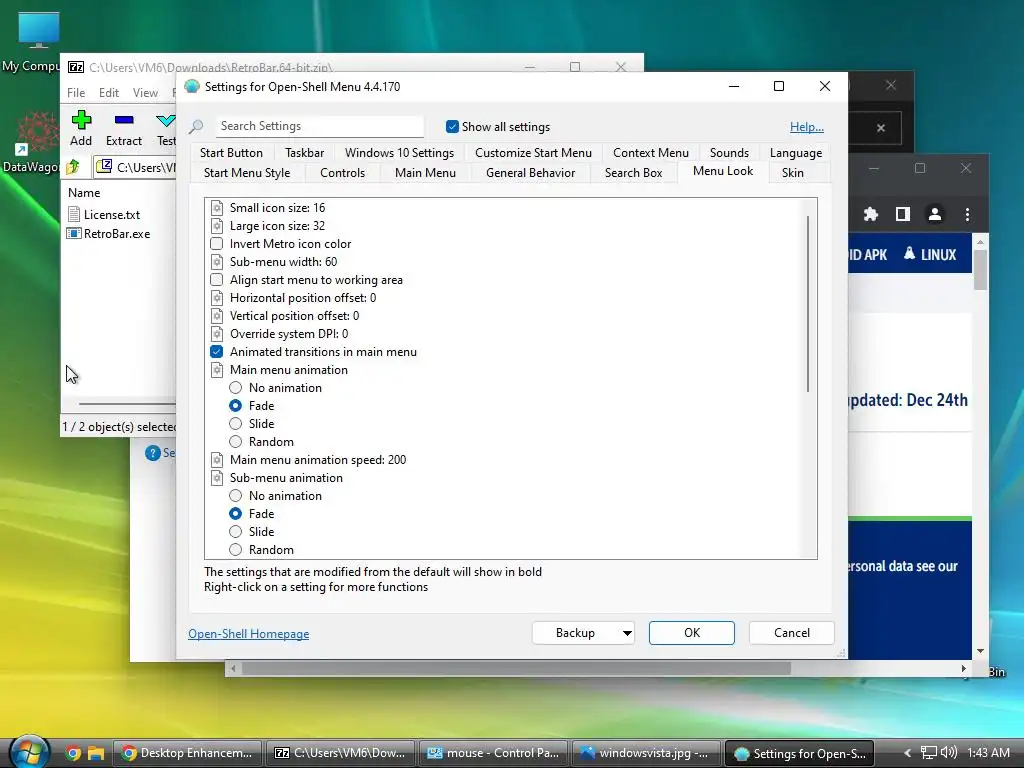This screenshot has height=768, width=1024.
Task: Open the Backup dropdown arrow
Action: (x=626, y=633)
